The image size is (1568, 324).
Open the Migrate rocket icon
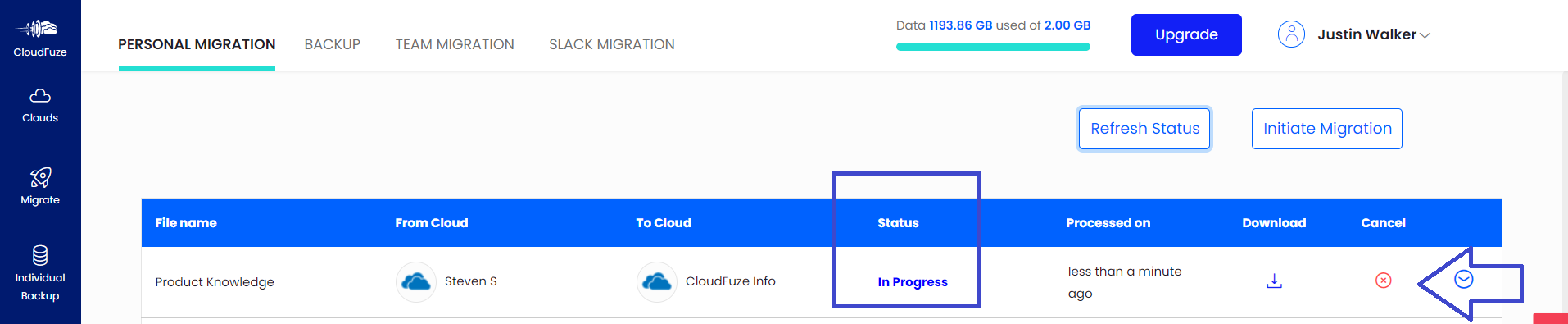[40, 177]
